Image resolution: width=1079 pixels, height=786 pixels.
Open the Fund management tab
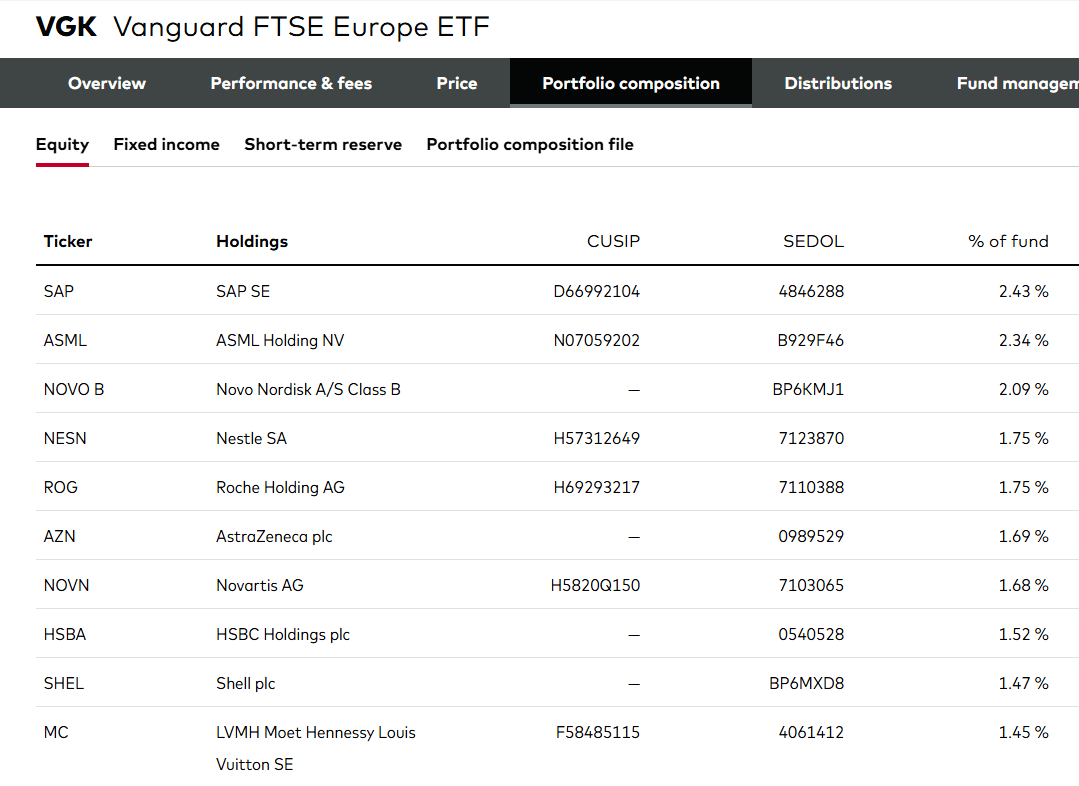tap(1017, 83)
